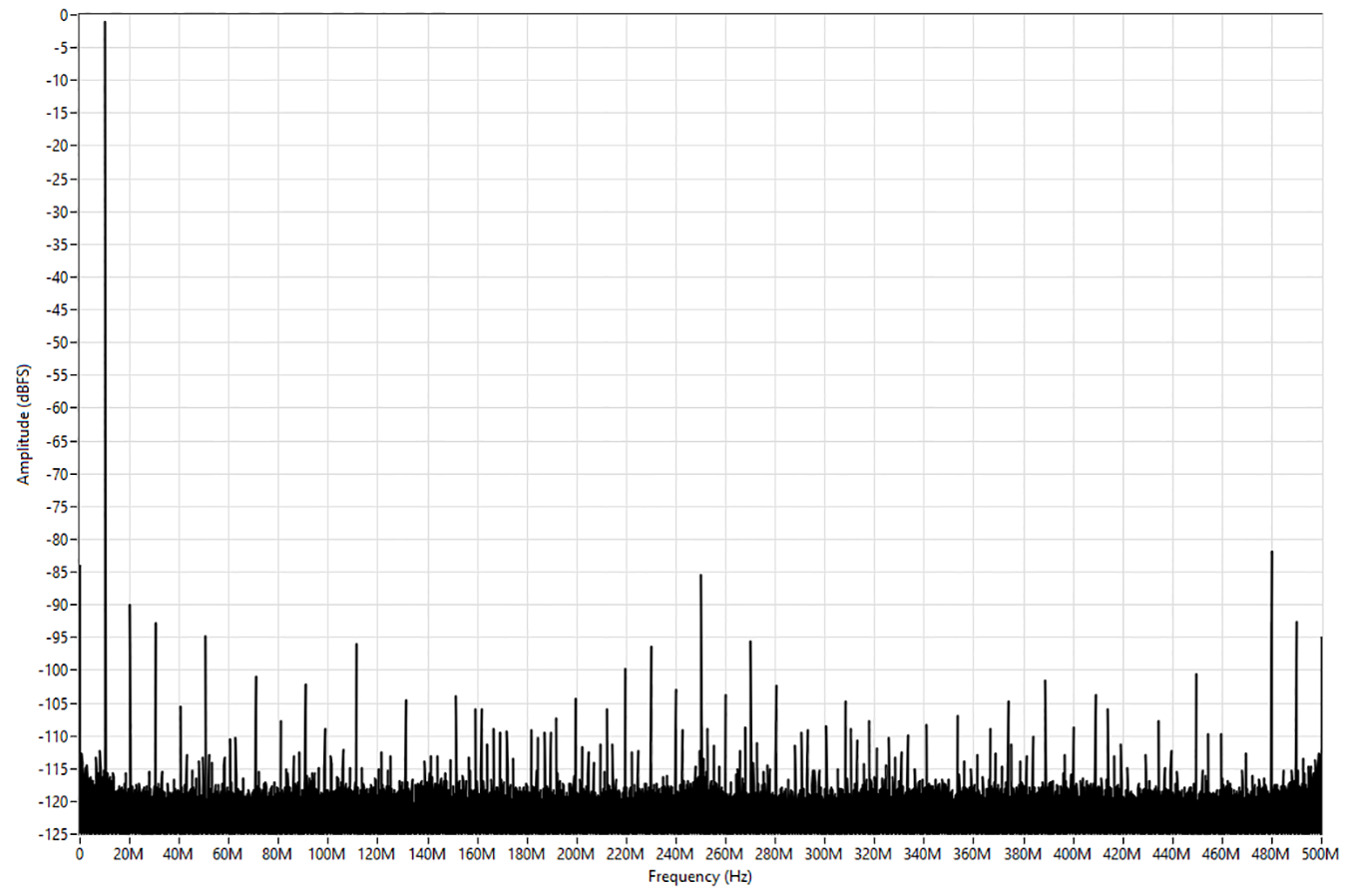Click the 260M frequency tick label
The width and height of the screenshot is (1347, 896).
(725, 854)
